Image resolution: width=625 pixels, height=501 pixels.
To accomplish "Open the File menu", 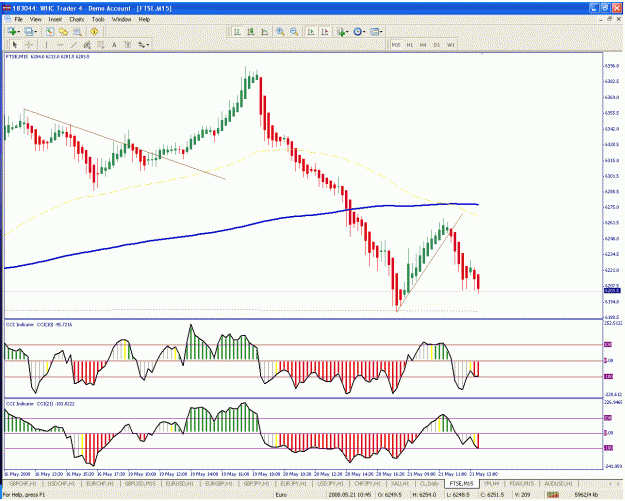I will [x=19, y=19].
